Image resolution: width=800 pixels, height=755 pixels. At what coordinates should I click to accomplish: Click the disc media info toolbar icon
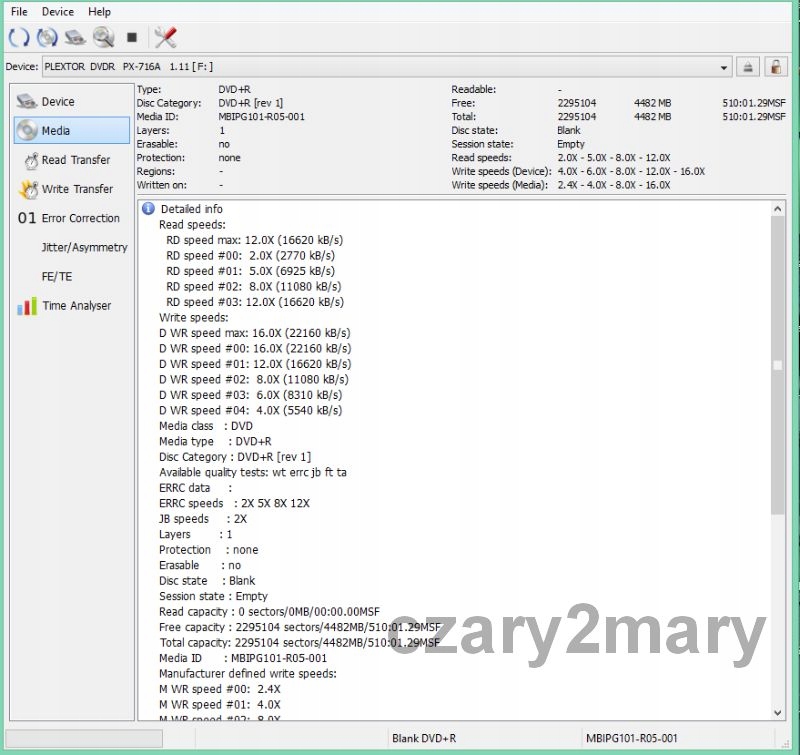click(x=47, y=38)
